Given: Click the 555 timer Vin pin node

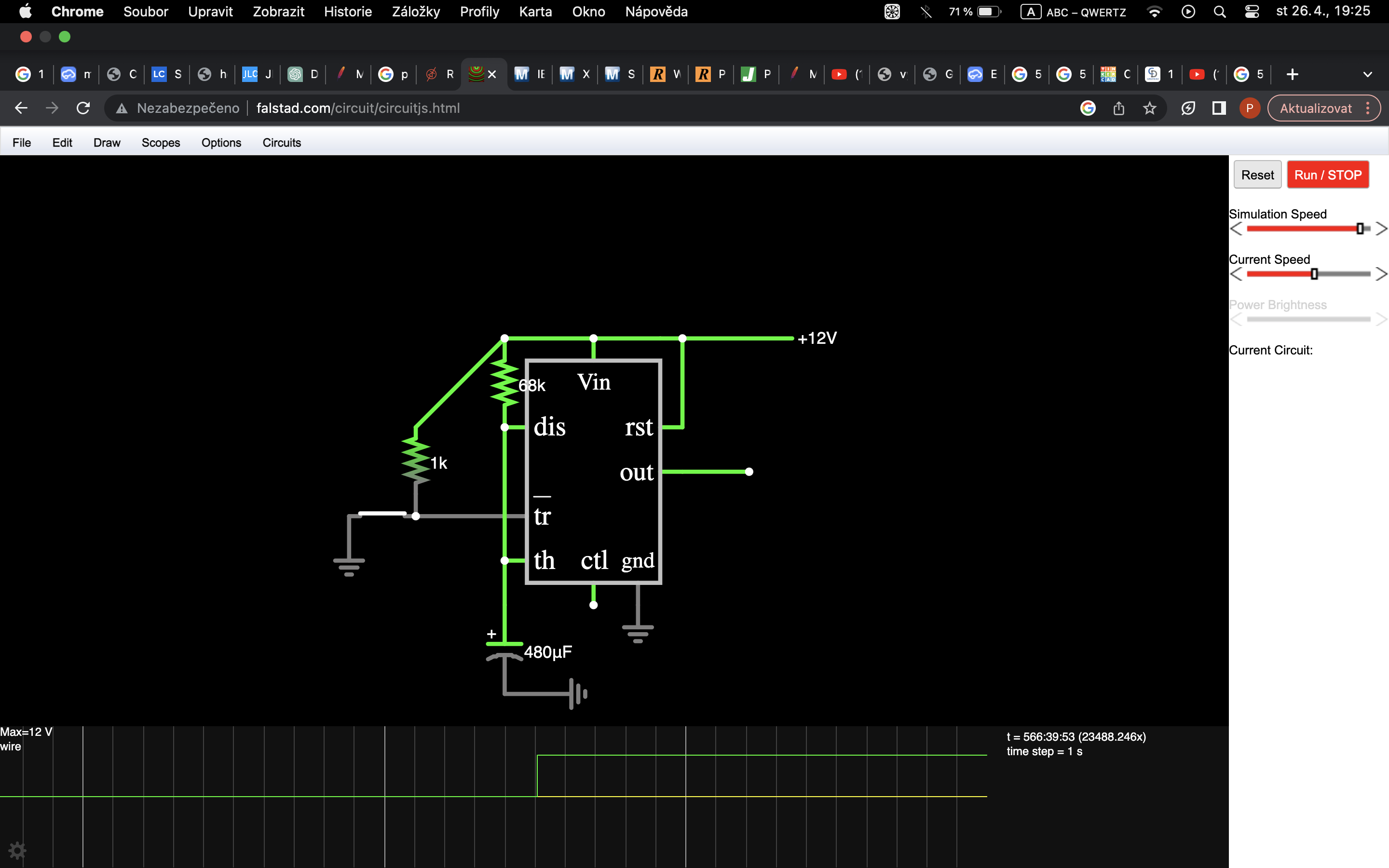Looking at the screenshot, I should click(x=592, y=337).
